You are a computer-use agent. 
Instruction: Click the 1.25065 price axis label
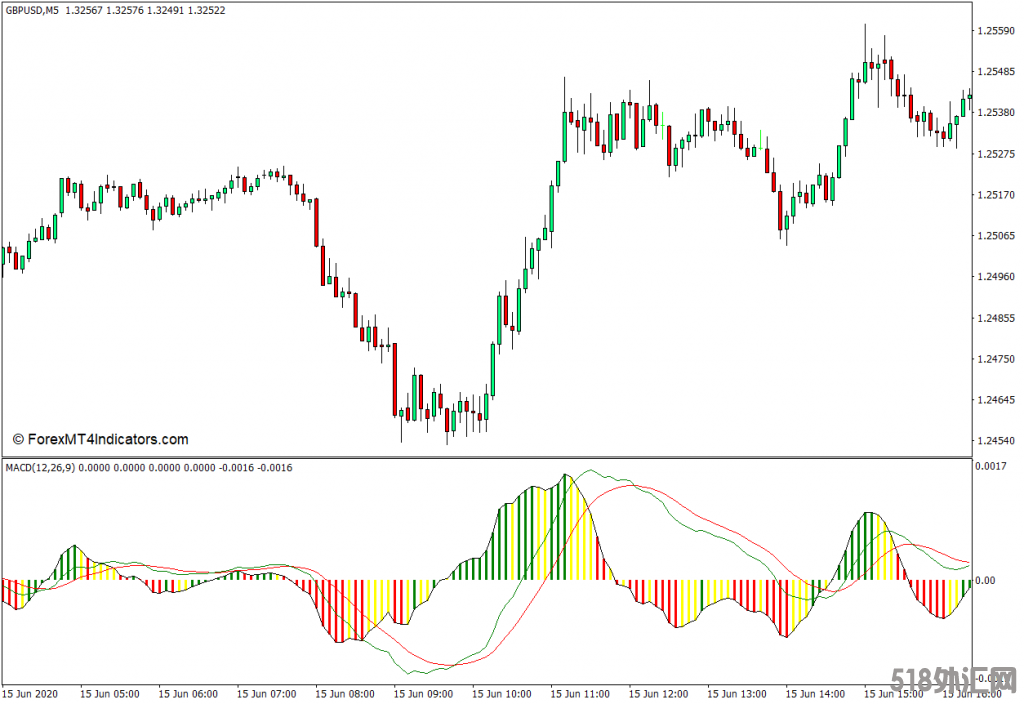(x=996, y=236)
